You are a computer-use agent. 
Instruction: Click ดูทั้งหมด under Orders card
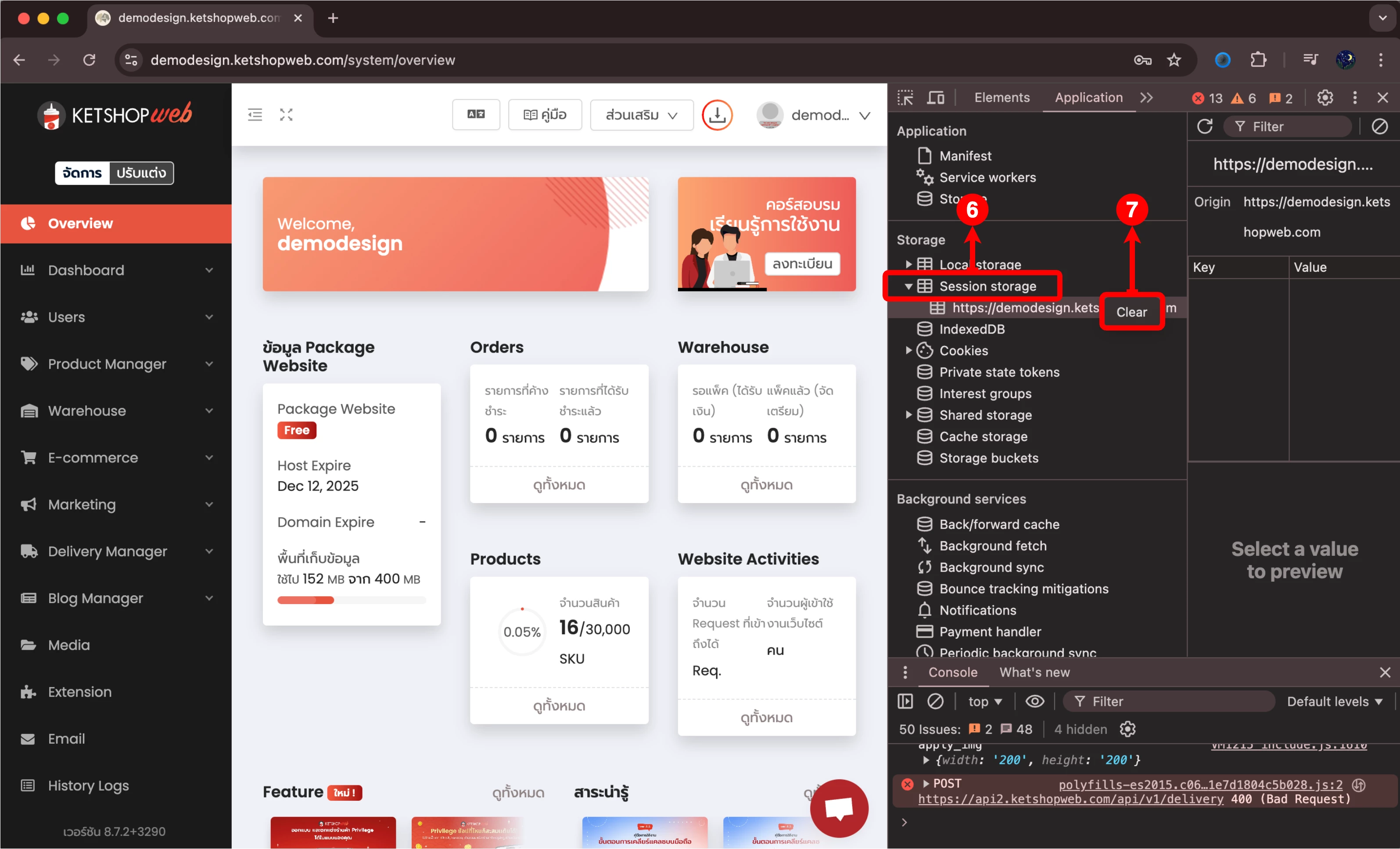point(559,485)
